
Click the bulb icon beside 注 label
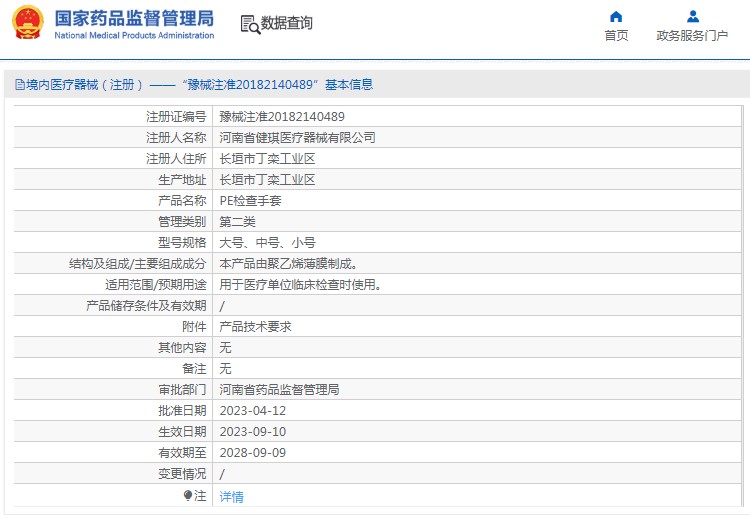click(x=187, y=495)
